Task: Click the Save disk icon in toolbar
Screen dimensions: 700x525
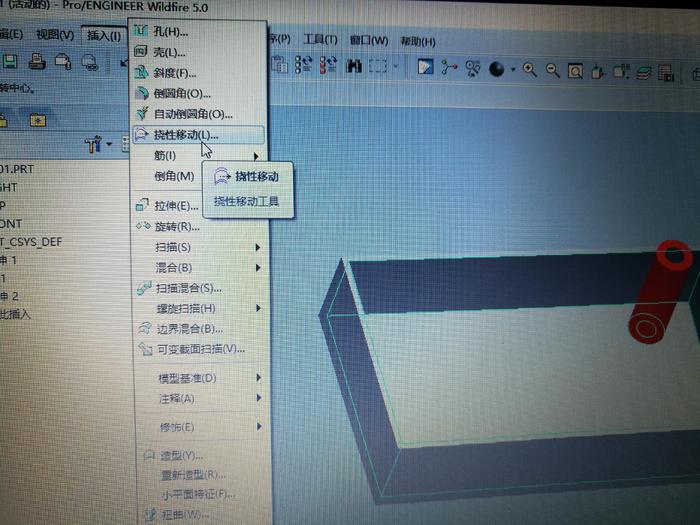Action: point(8,61)
